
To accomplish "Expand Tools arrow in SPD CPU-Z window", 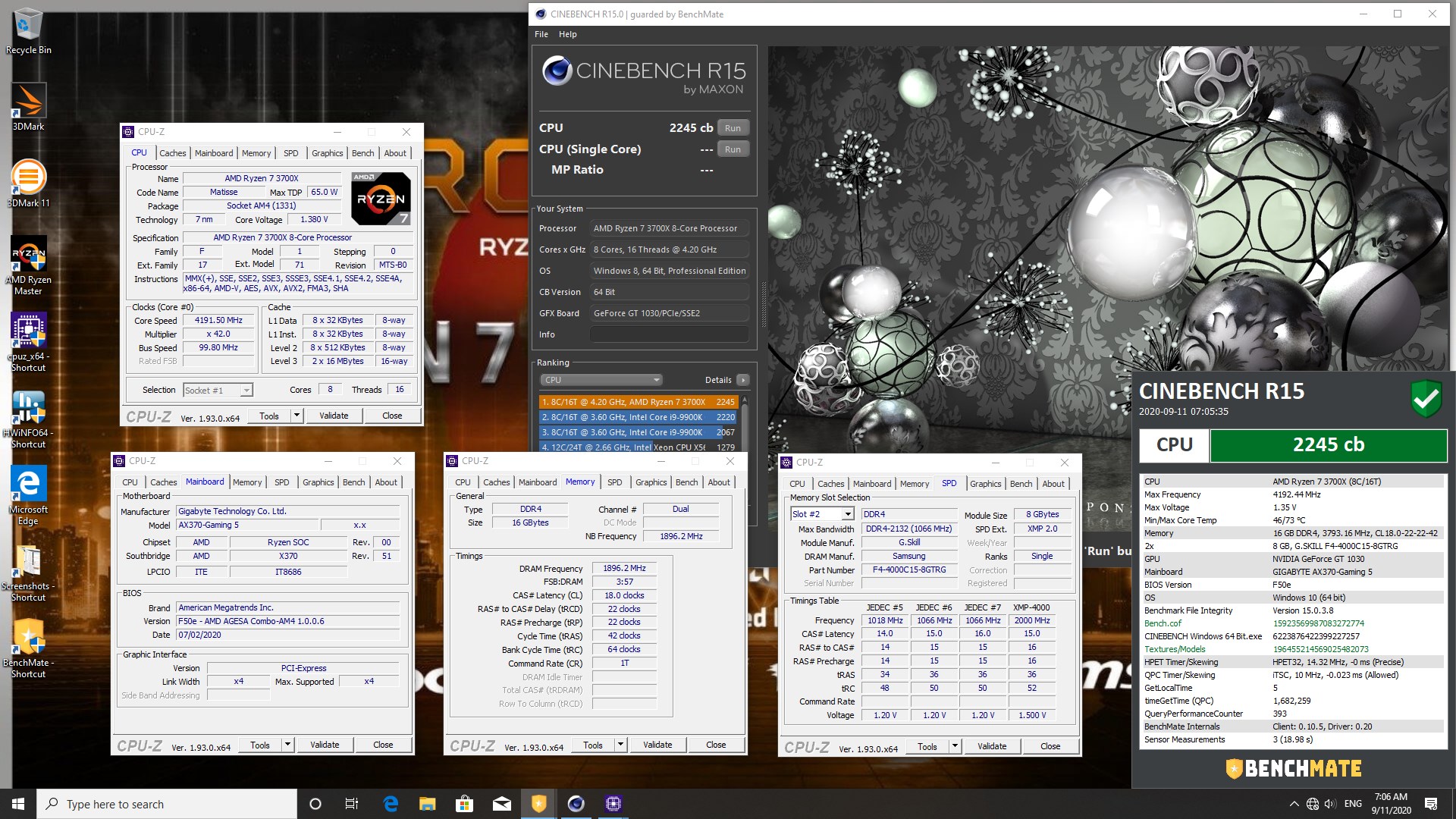I will click(955, 746).
